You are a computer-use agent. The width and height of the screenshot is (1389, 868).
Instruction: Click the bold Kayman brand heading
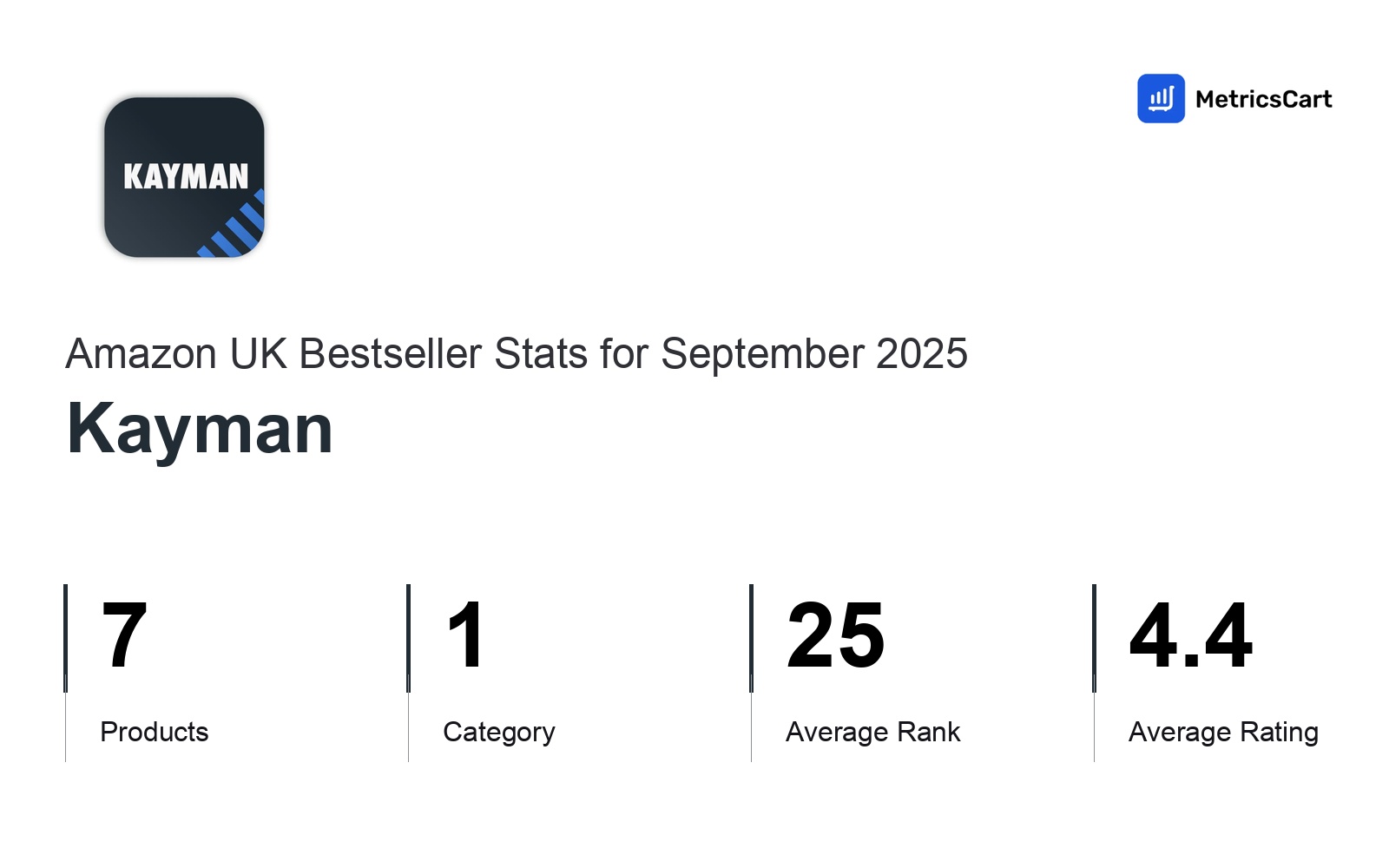(200, 429)
